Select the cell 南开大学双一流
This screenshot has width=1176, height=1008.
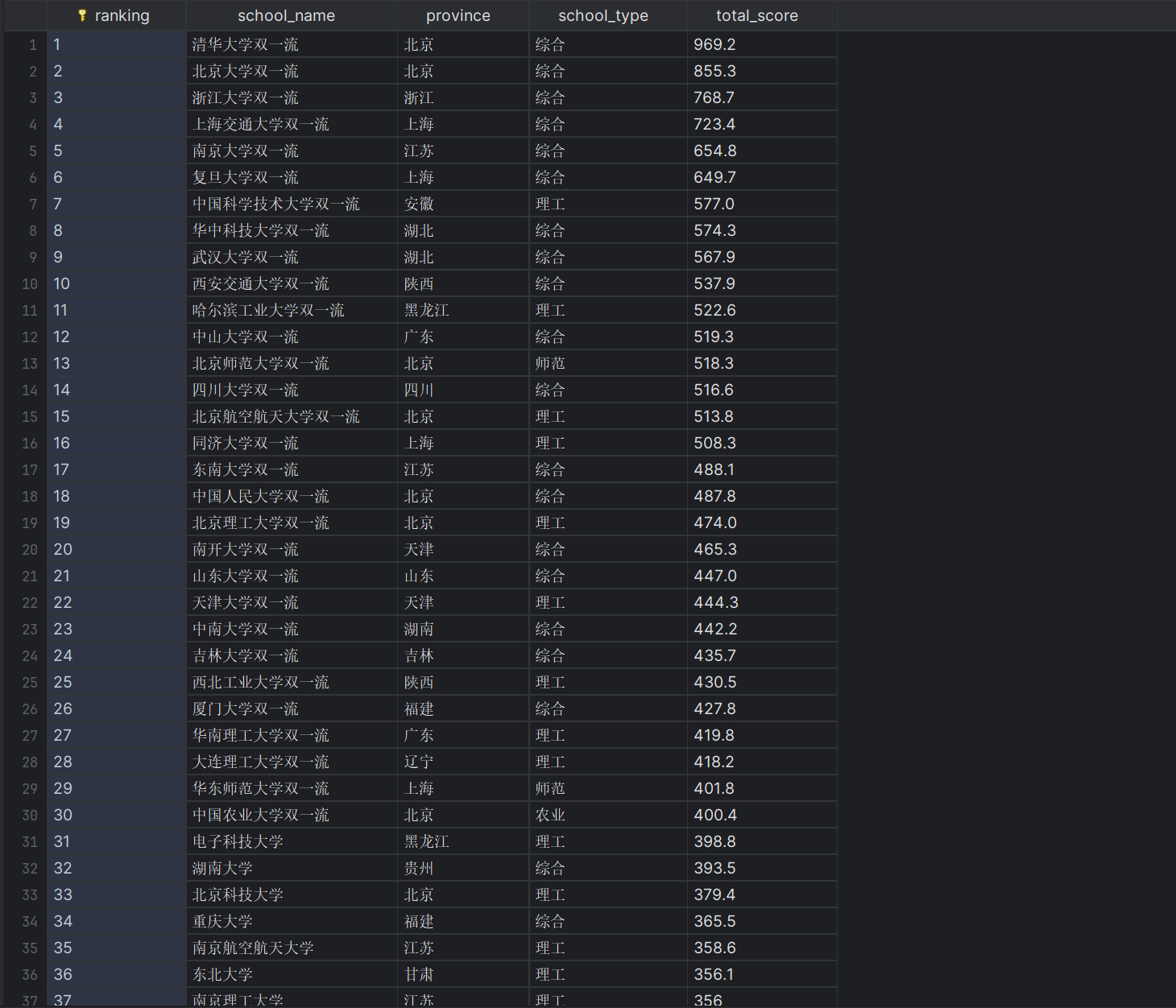pyautogui.click(x=292, y=549)
